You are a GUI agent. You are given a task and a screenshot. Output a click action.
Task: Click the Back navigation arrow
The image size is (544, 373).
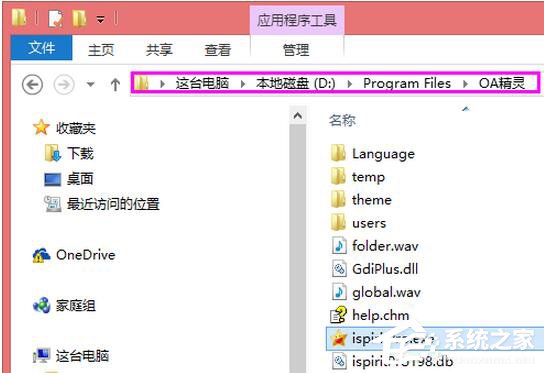click(x=32, y=84)
